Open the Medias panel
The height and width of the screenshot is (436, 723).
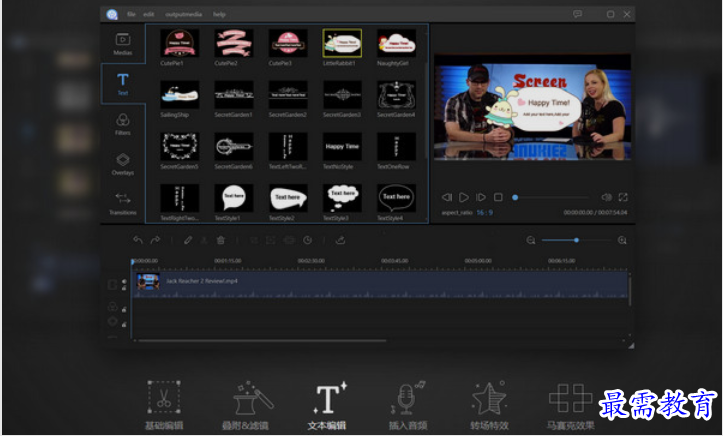click(x=123, y=44)
